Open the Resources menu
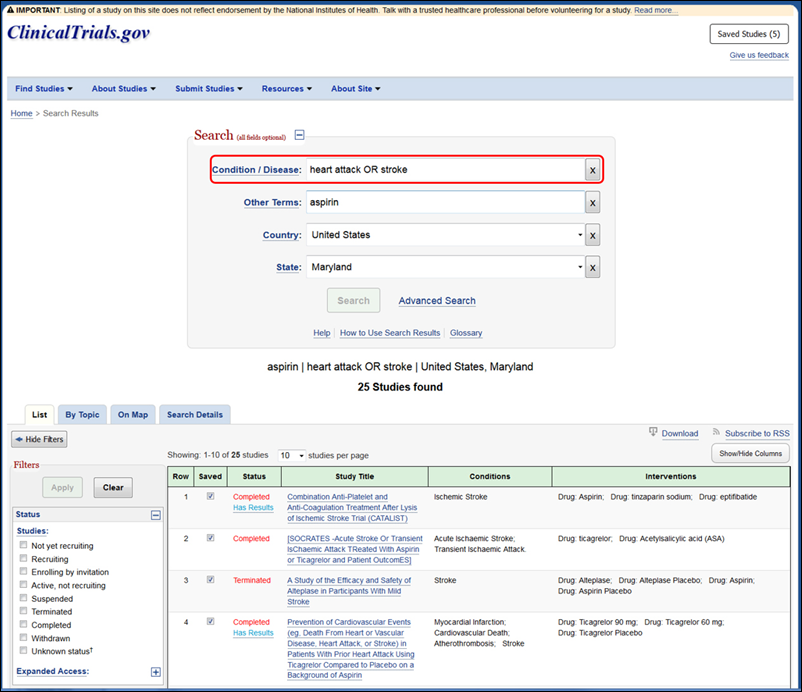Screen dimensions: 802x692 click(x=286, y=89)
